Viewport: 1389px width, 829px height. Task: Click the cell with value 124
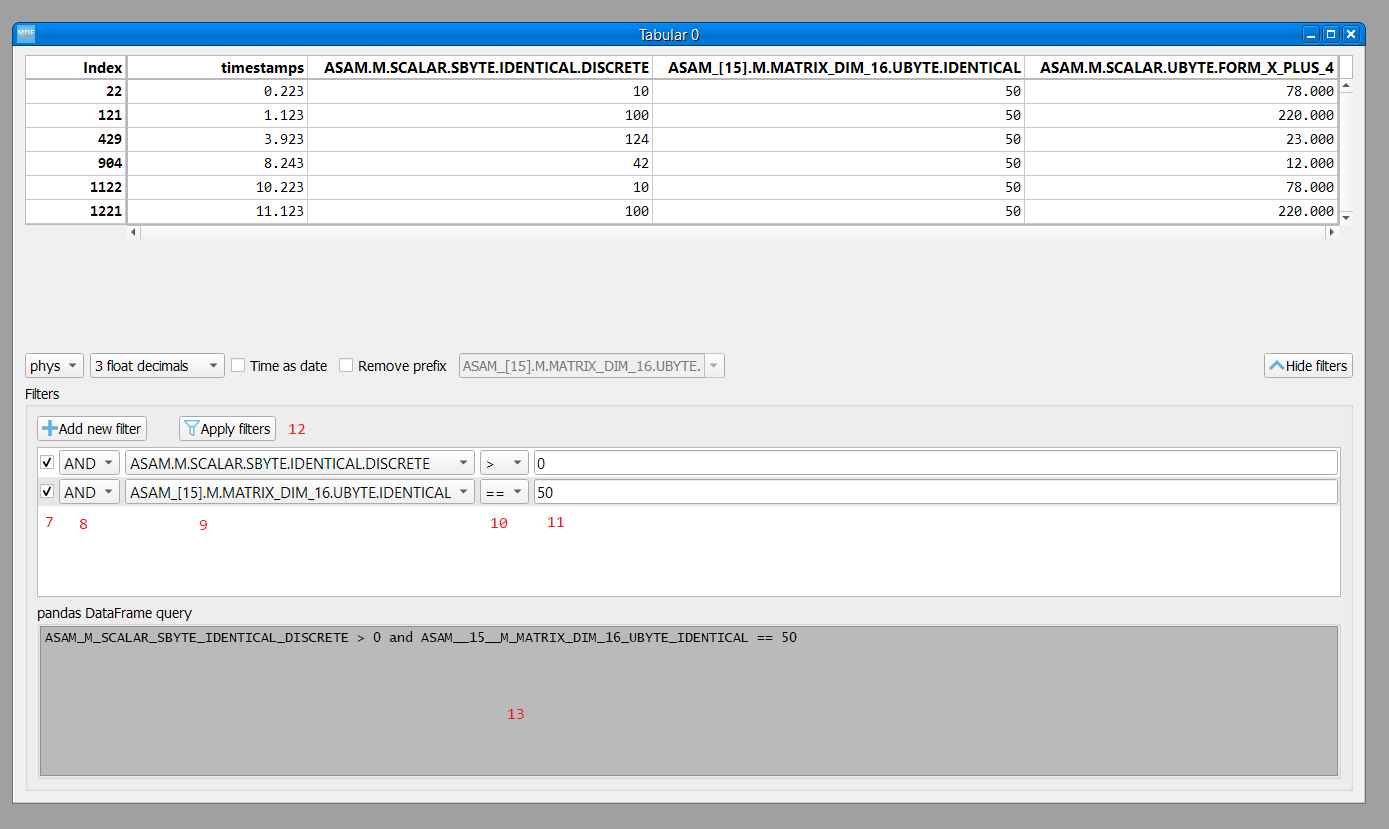480,139
